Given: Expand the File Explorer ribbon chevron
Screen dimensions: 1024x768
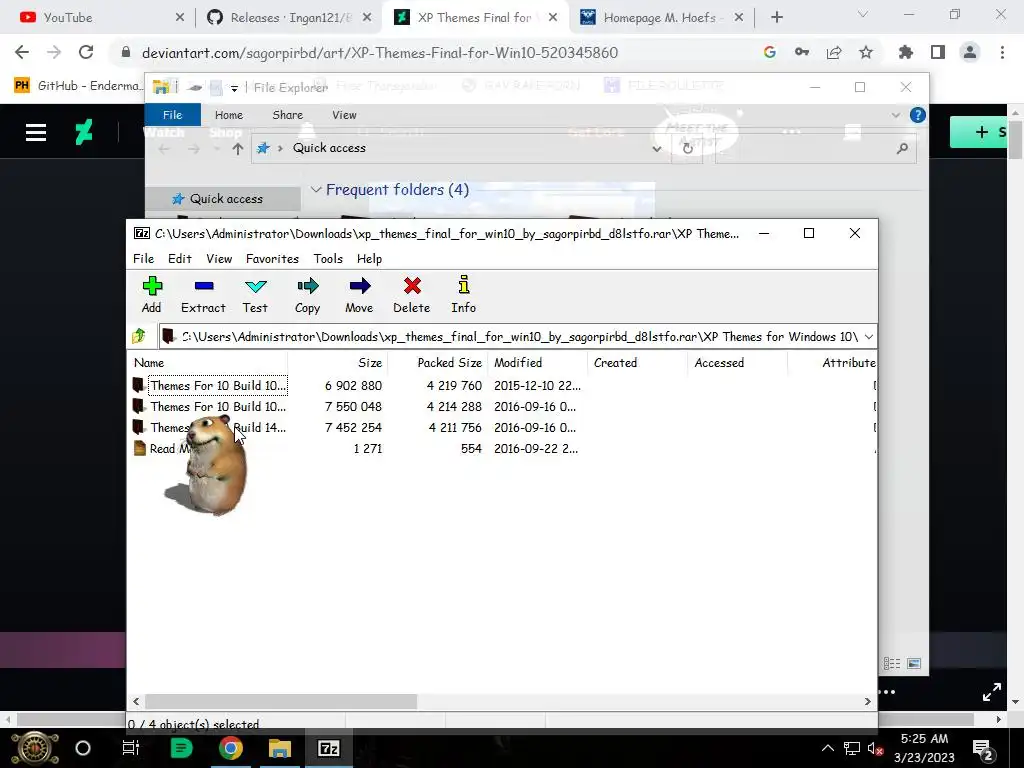Looking at the screenshot, I should 895,116.
